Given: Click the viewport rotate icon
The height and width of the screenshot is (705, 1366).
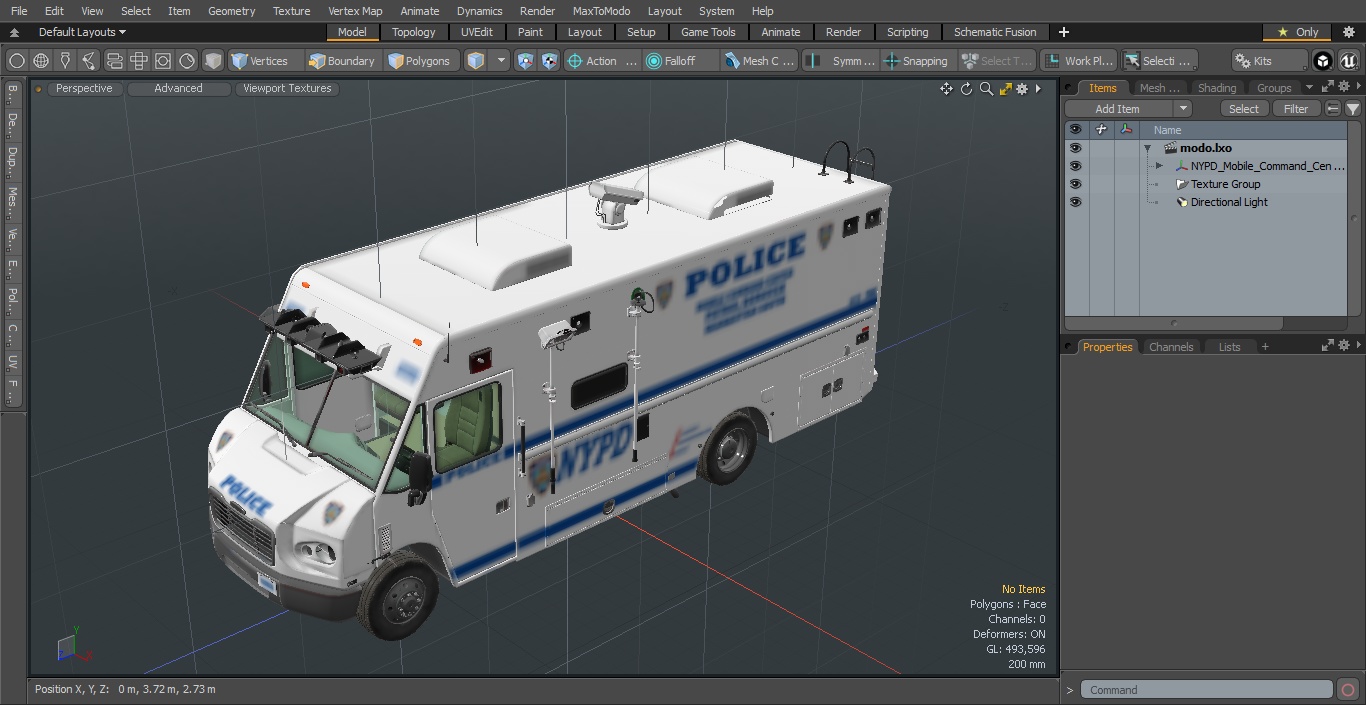Looking at the screenshot, I should click(966, 89).
